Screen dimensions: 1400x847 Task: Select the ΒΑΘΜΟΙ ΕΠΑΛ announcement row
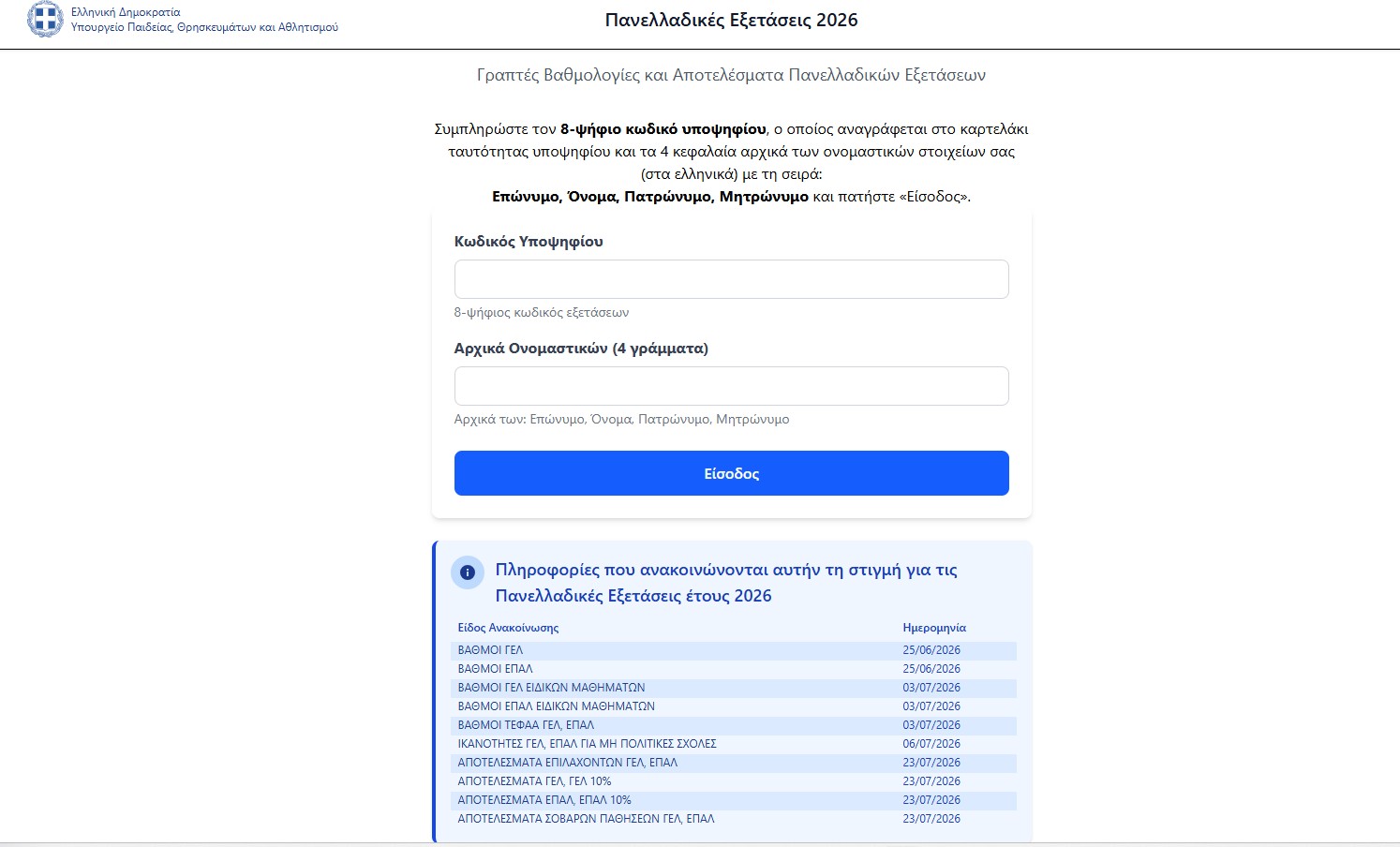pos(735,669)
